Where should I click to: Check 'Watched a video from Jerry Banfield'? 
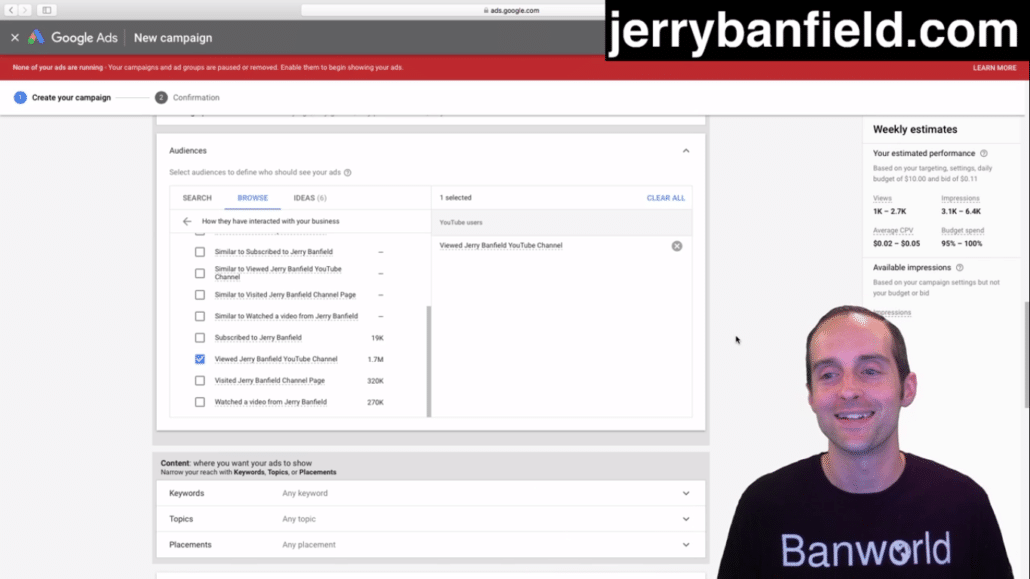200,402
